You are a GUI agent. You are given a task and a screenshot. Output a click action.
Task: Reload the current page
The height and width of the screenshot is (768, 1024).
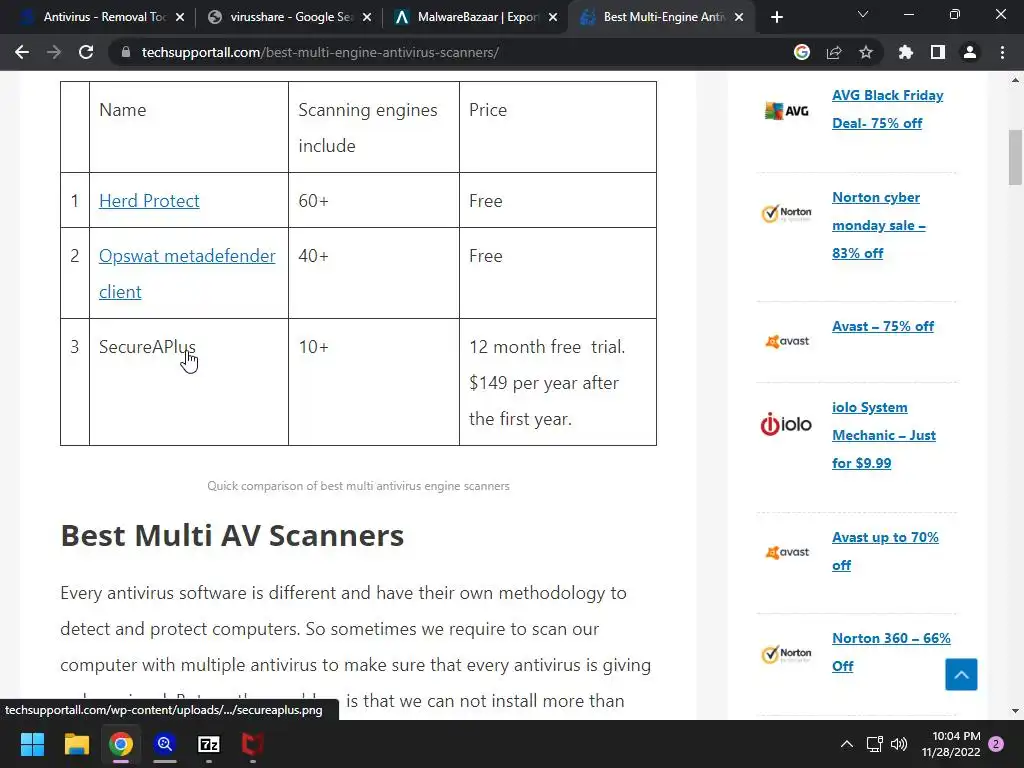86,52
